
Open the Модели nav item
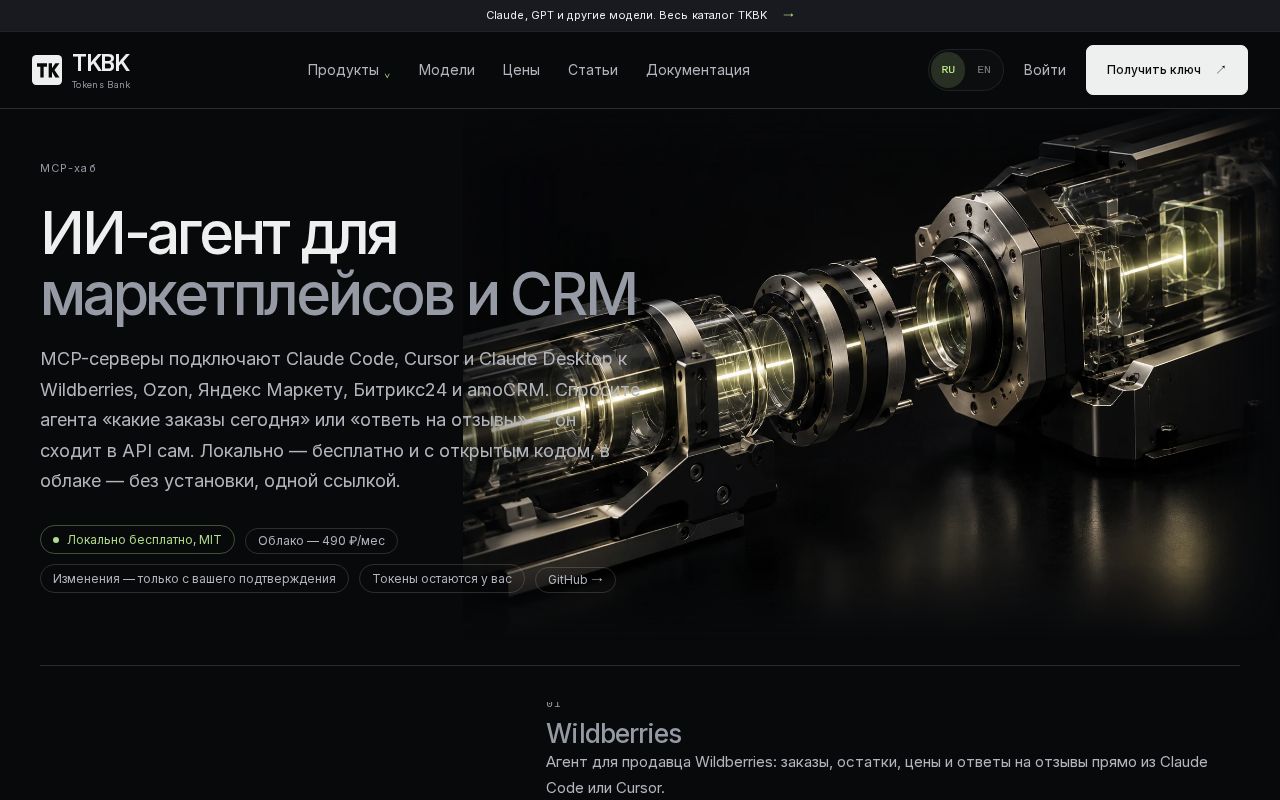click(x=446, y=70)
